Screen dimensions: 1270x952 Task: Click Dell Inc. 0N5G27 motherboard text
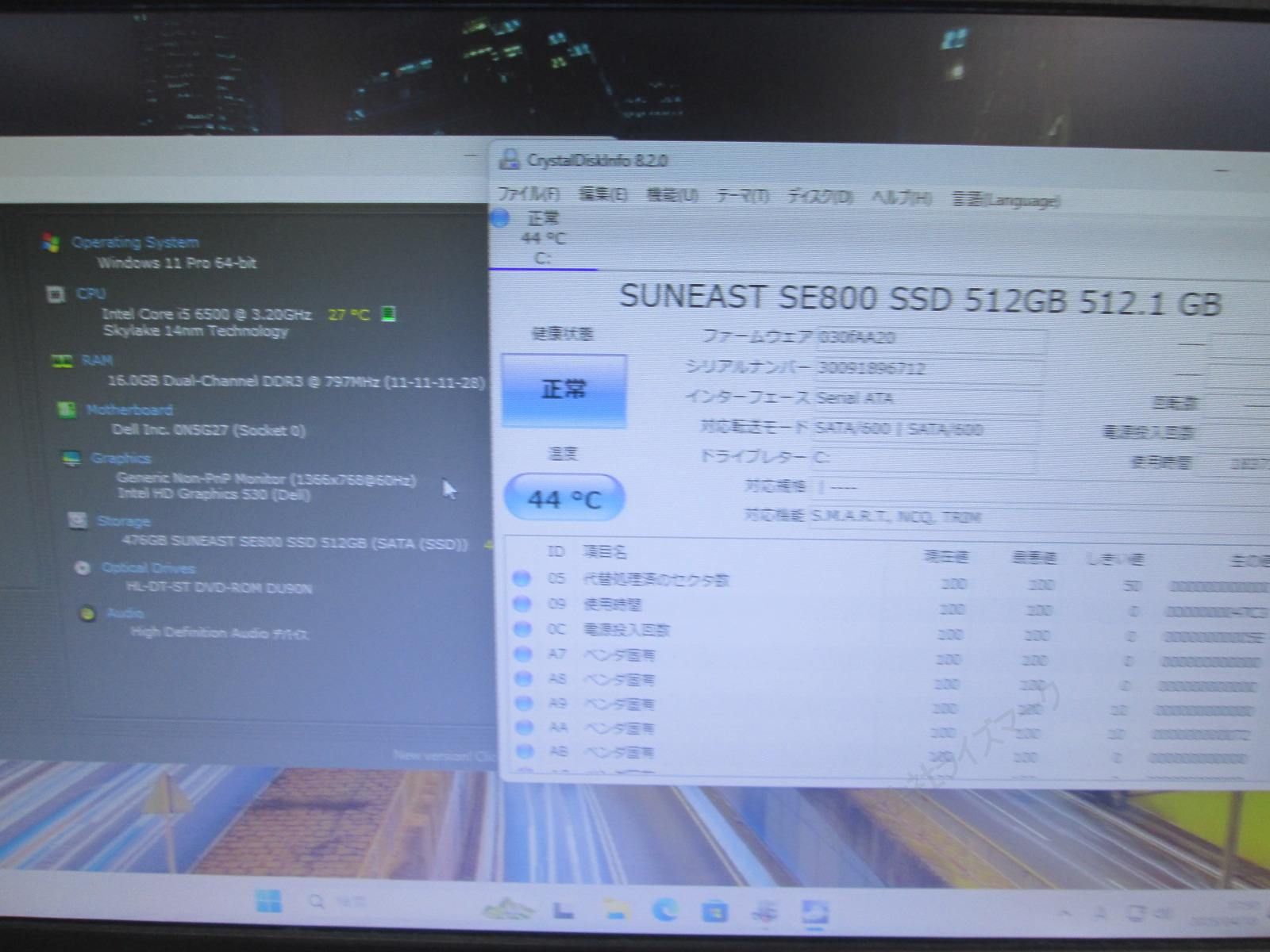pyautogui.click(x=208, y=430)
